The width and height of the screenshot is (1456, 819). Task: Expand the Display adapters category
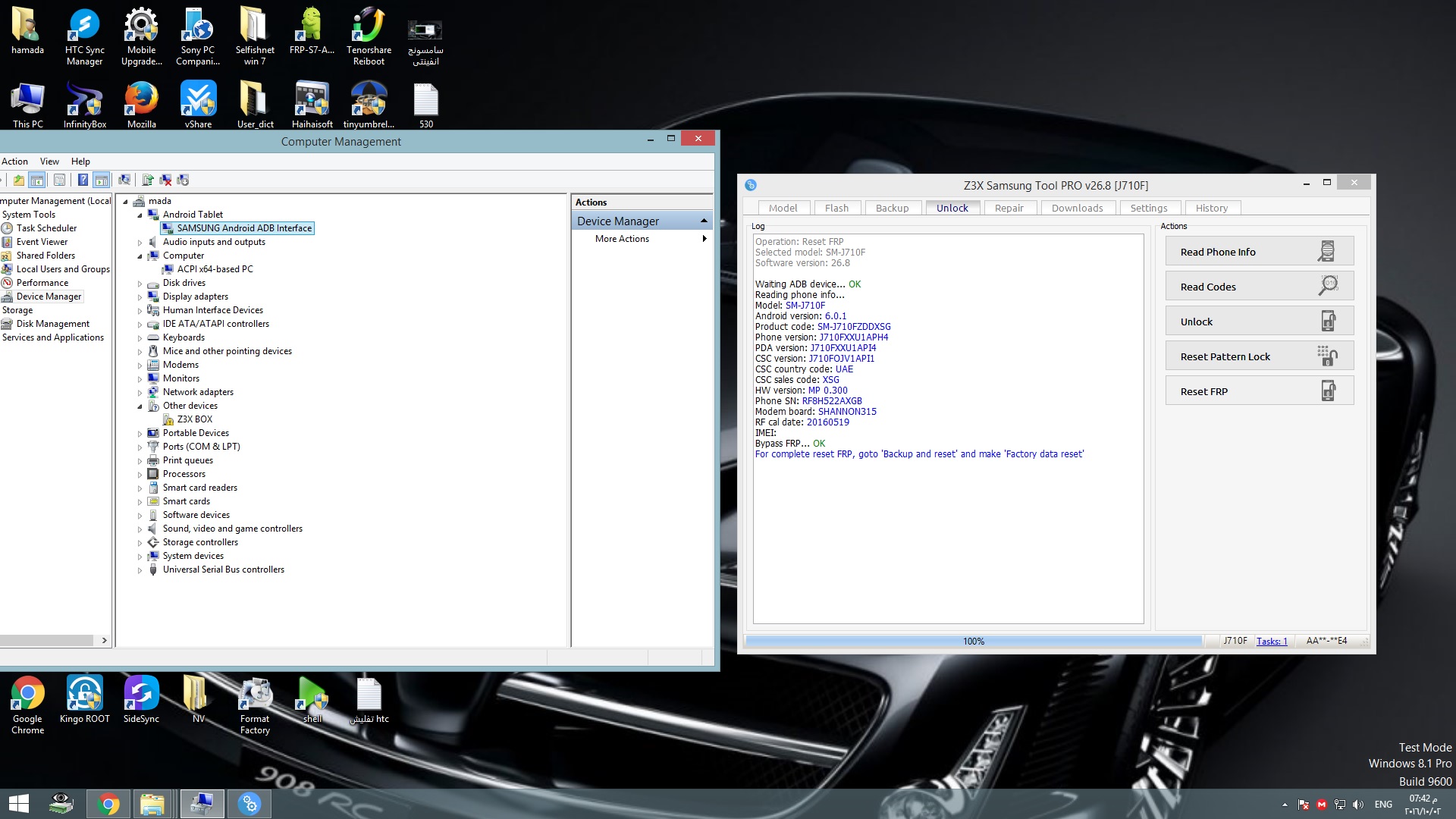140,297
